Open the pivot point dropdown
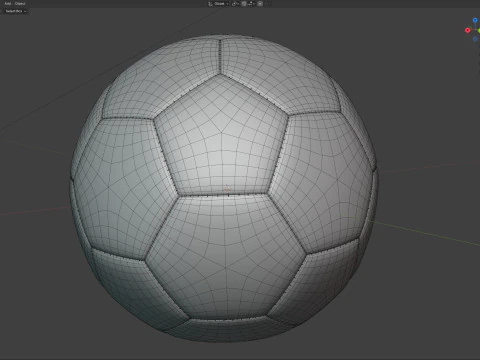This screenshot has height=360, width=480. [x=235, y=4]
